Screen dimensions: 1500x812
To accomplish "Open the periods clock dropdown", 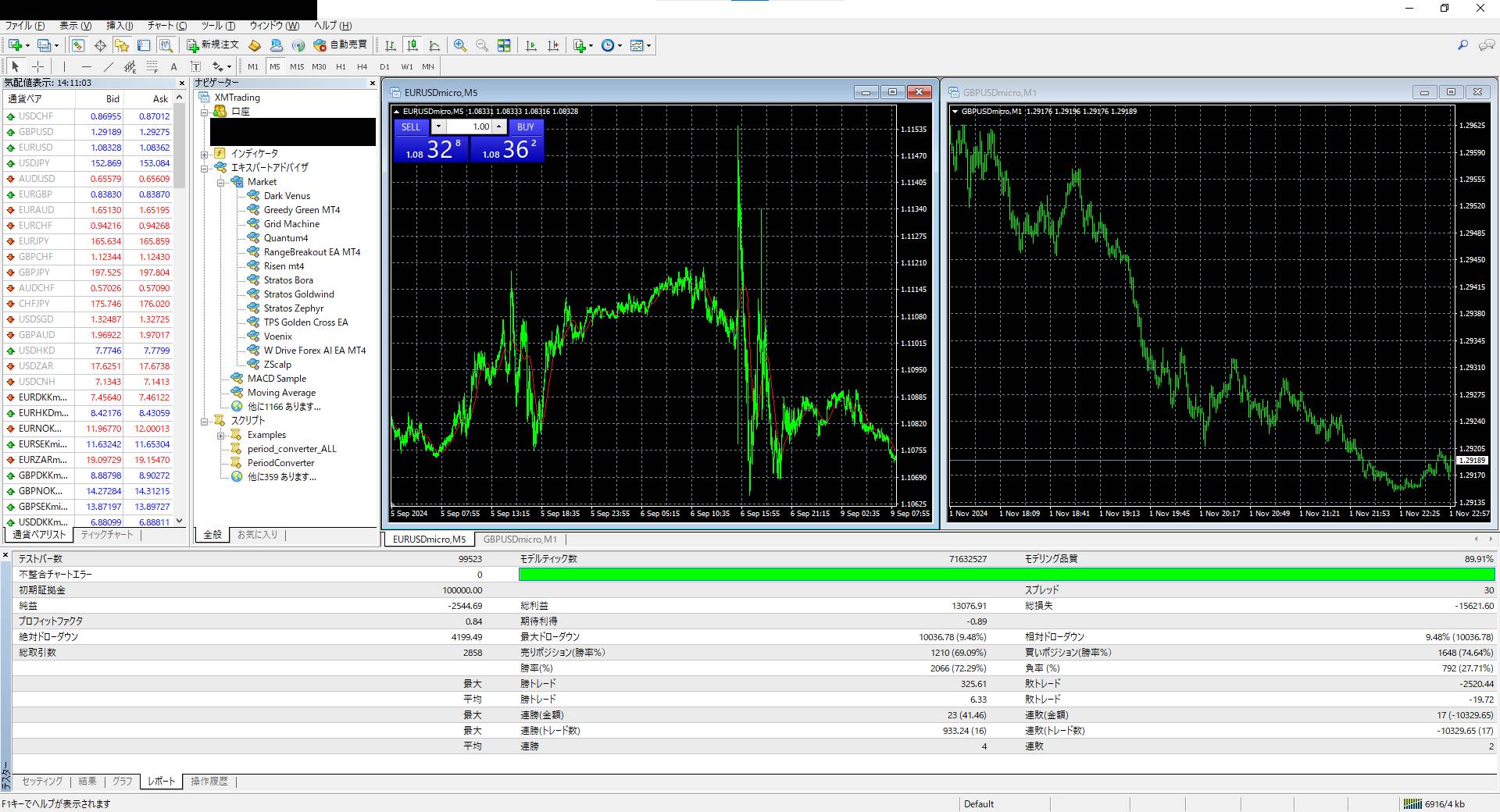I will pyautogui.click(x=612, y=45).
